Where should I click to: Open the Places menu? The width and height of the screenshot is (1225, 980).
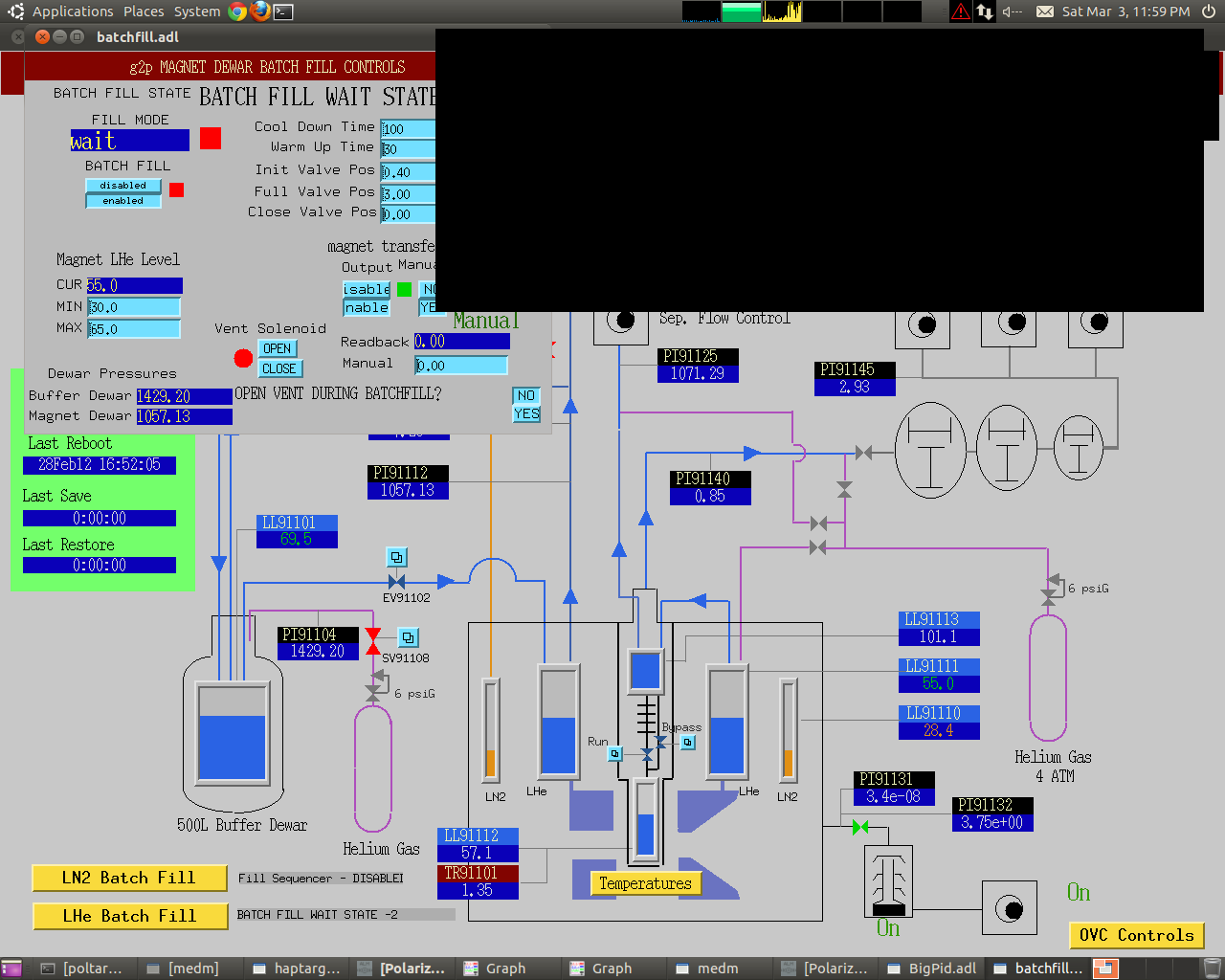click(x=144, y=11)
